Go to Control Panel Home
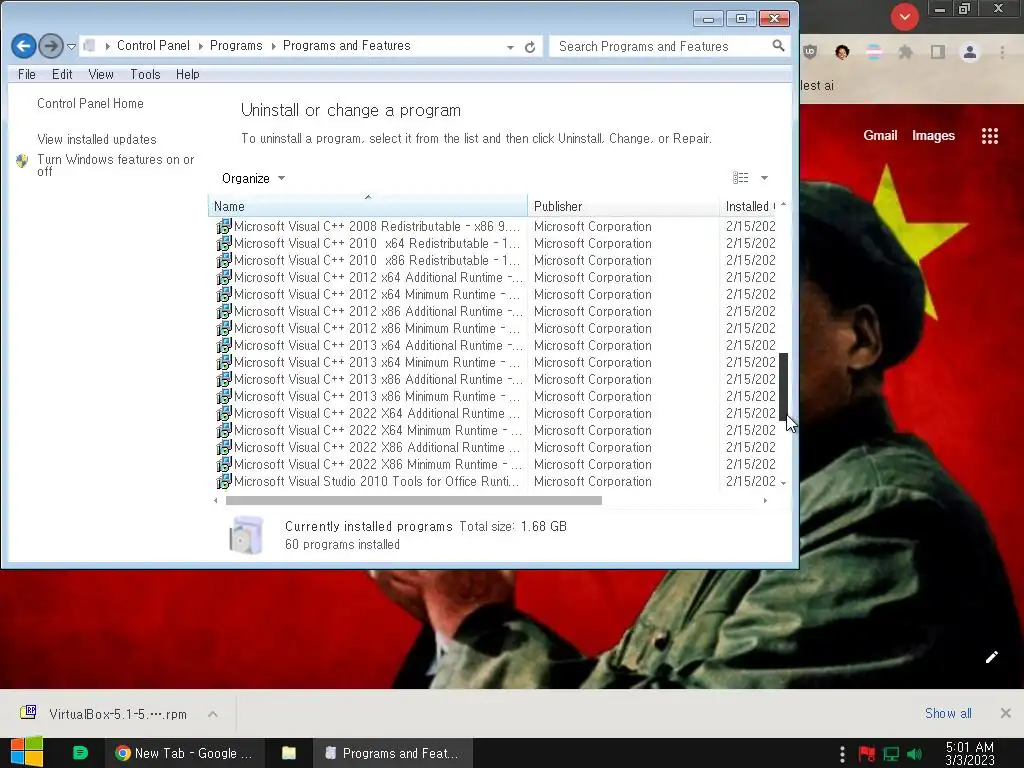 90,103
